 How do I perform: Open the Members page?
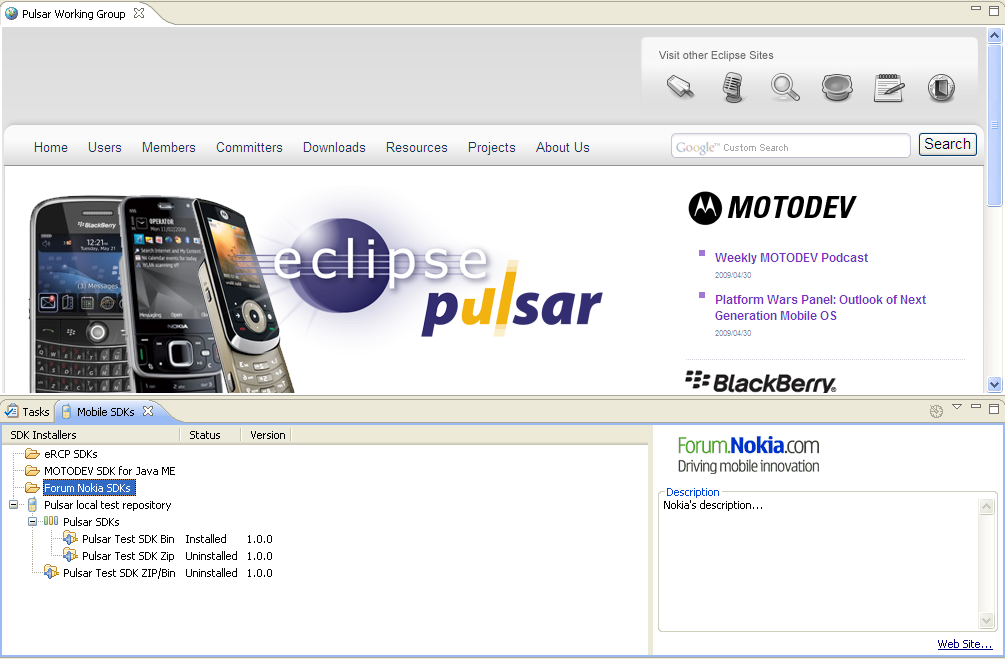coord(169,147)
